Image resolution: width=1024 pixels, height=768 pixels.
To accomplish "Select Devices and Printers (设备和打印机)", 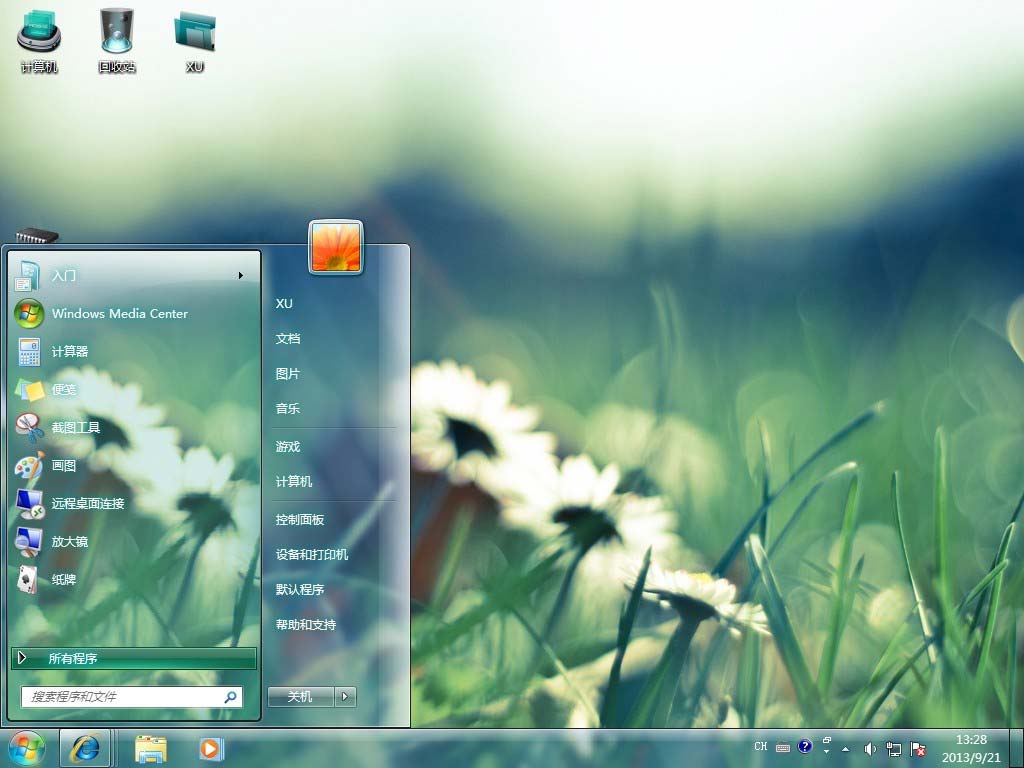I will 312,555.
